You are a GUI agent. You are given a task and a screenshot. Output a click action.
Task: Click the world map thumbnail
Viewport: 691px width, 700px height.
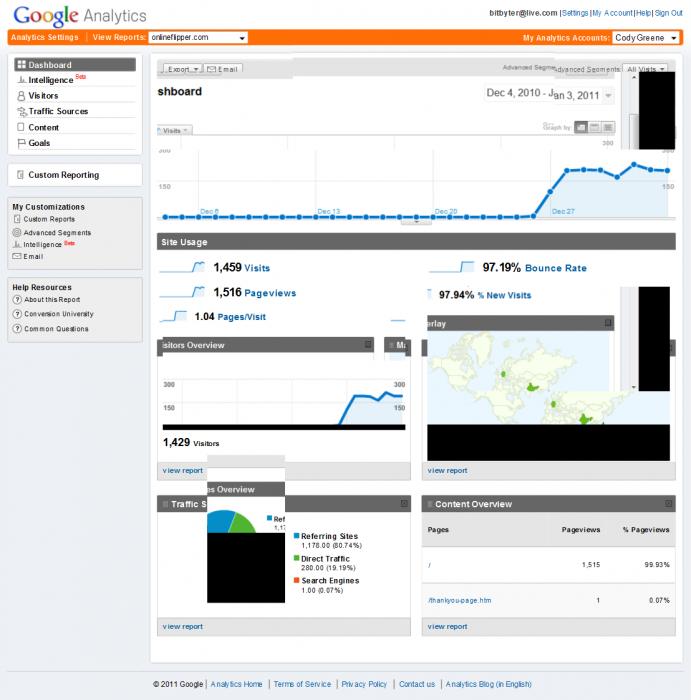pyautogui.click(x=548, y=377)
